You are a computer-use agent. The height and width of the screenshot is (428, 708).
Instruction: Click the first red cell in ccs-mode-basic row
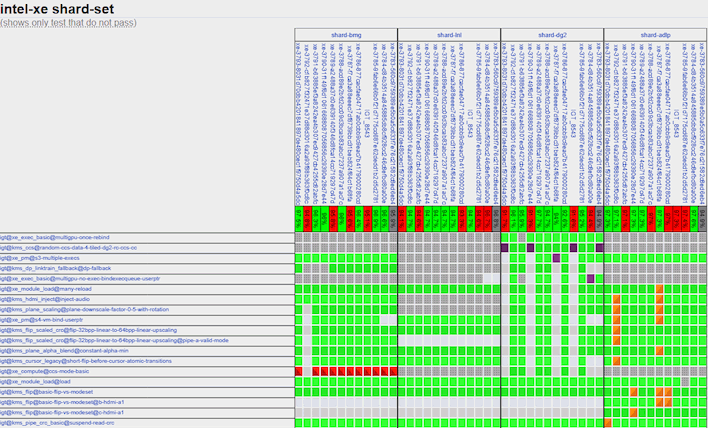(299, 371)
